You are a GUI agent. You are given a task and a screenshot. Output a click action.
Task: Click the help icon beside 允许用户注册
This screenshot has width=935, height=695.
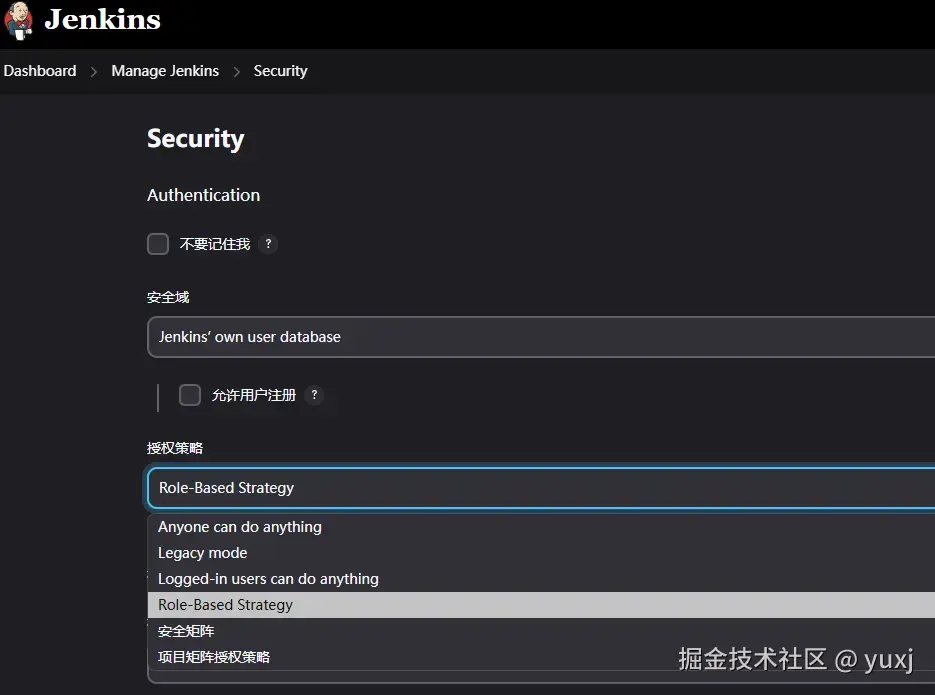314,395
